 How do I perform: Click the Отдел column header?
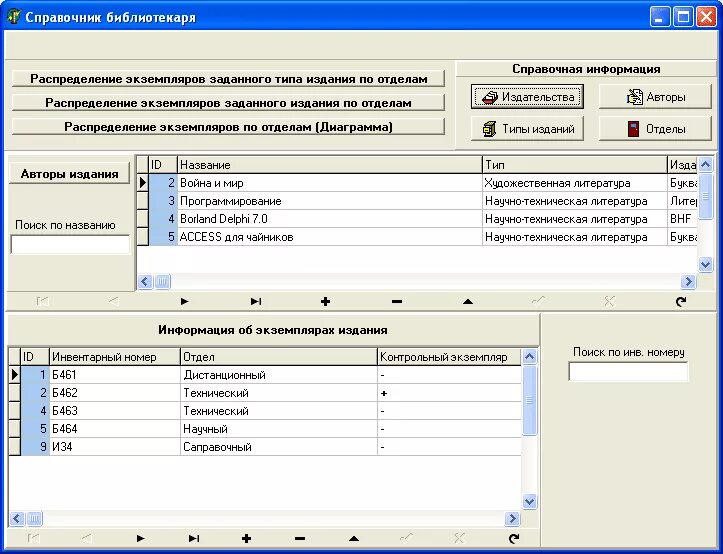point(279,357)
